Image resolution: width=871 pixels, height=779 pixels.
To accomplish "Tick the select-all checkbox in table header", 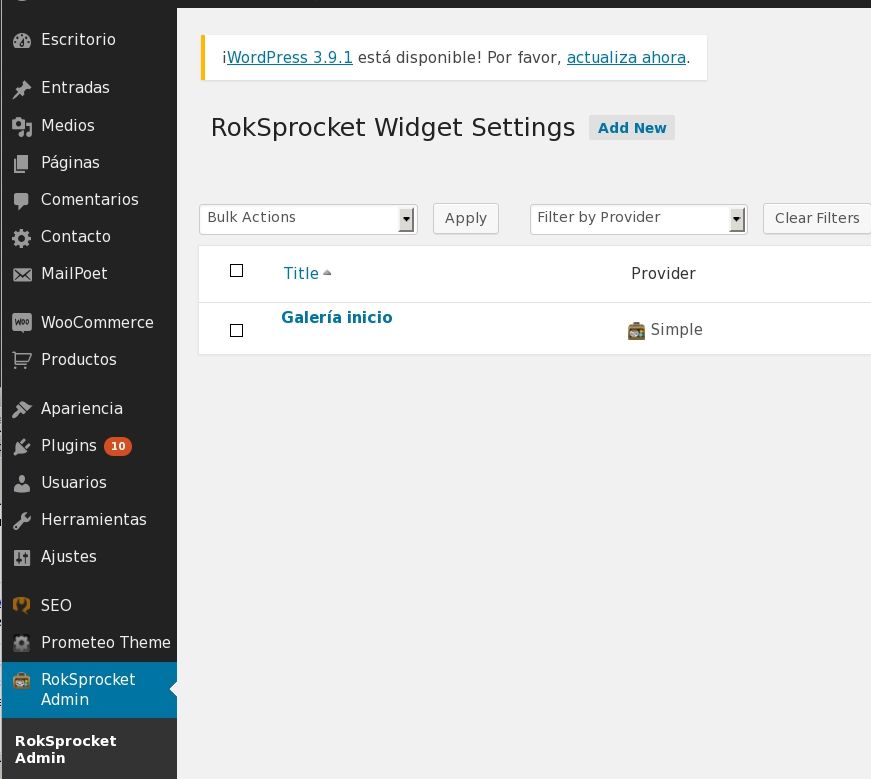I will (x=236, y=271).
